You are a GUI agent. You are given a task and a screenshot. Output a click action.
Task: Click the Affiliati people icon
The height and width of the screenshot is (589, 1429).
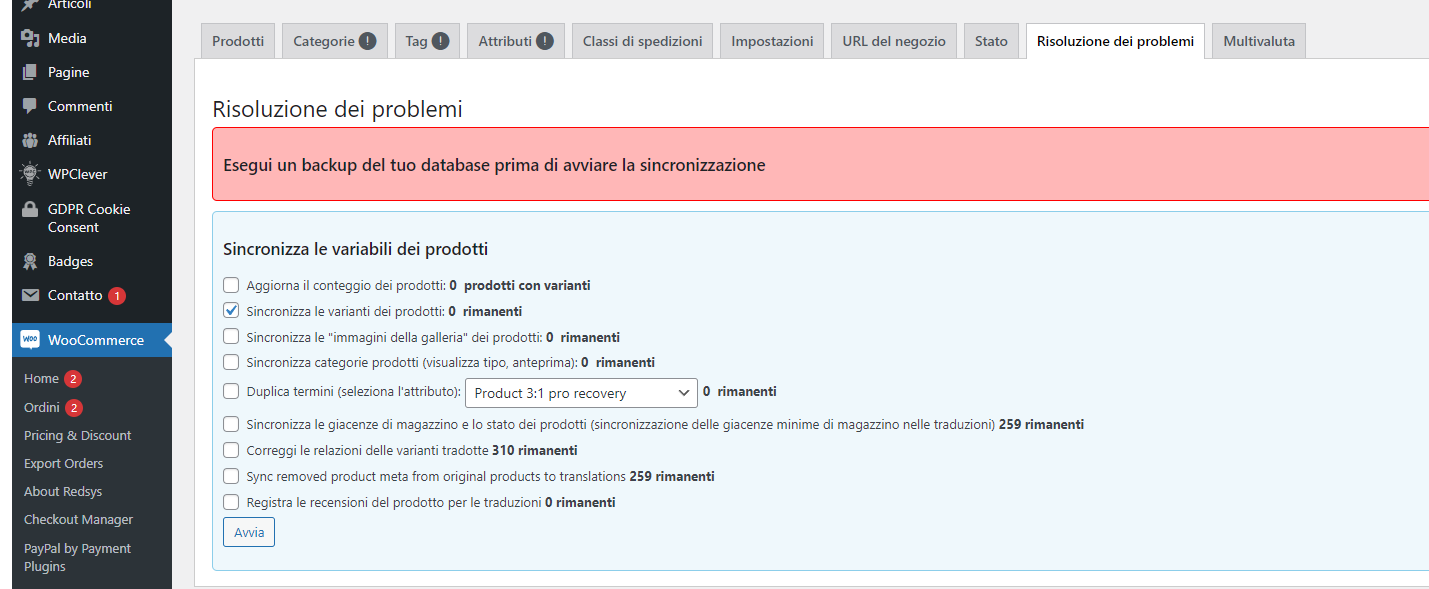30,140
